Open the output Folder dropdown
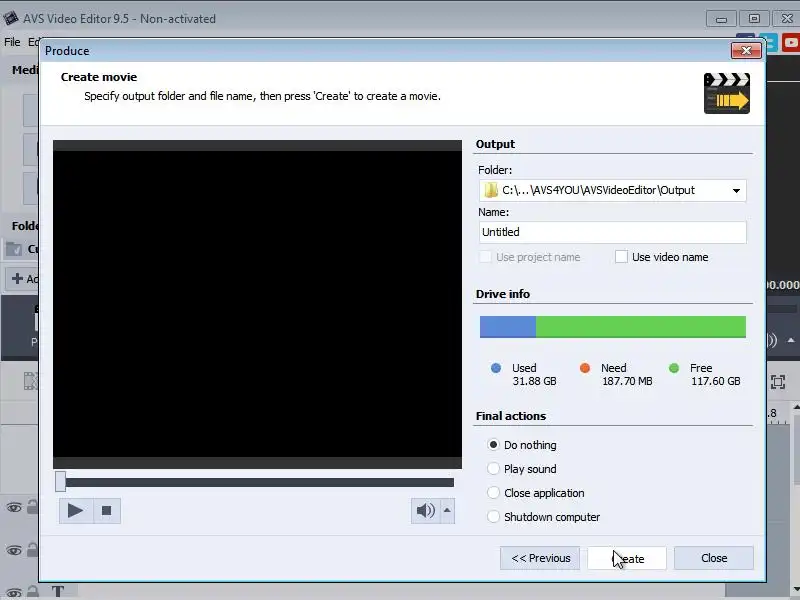Image resolution: width=800 pixels, height=600 pixels. click(x=736, y=191)
